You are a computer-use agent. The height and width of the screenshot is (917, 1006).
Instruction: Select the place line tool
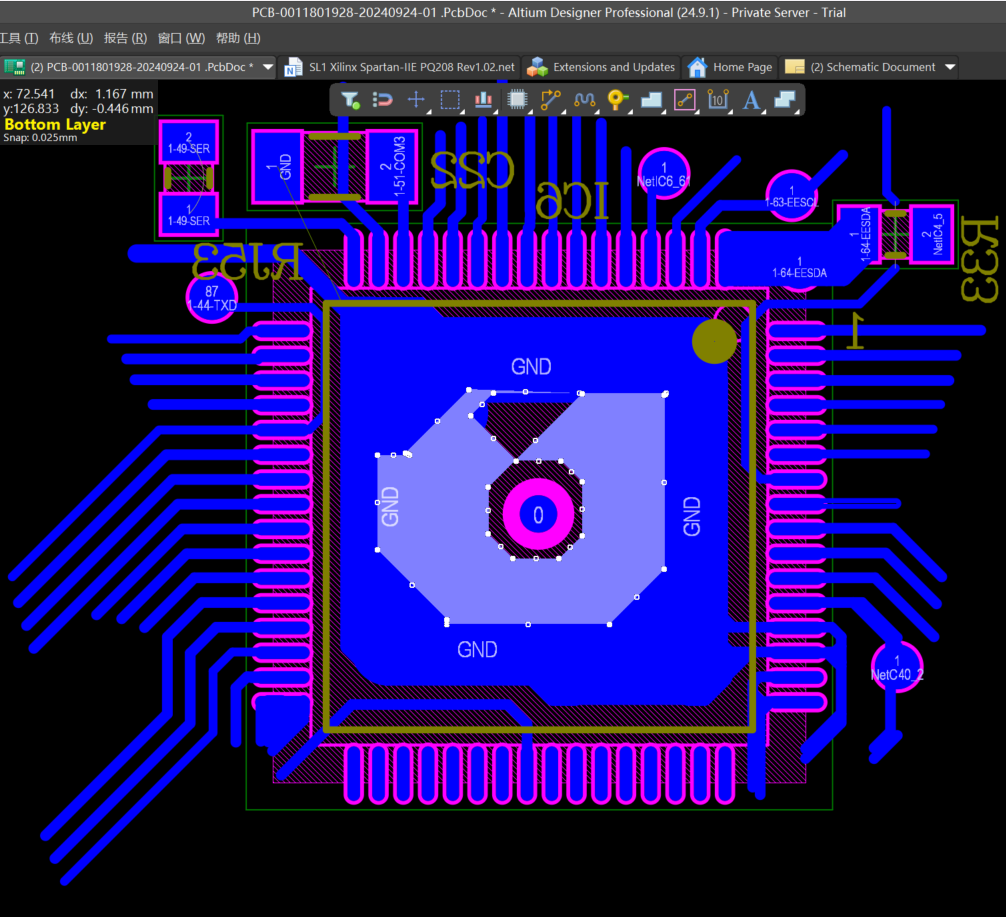pos(685,100)
